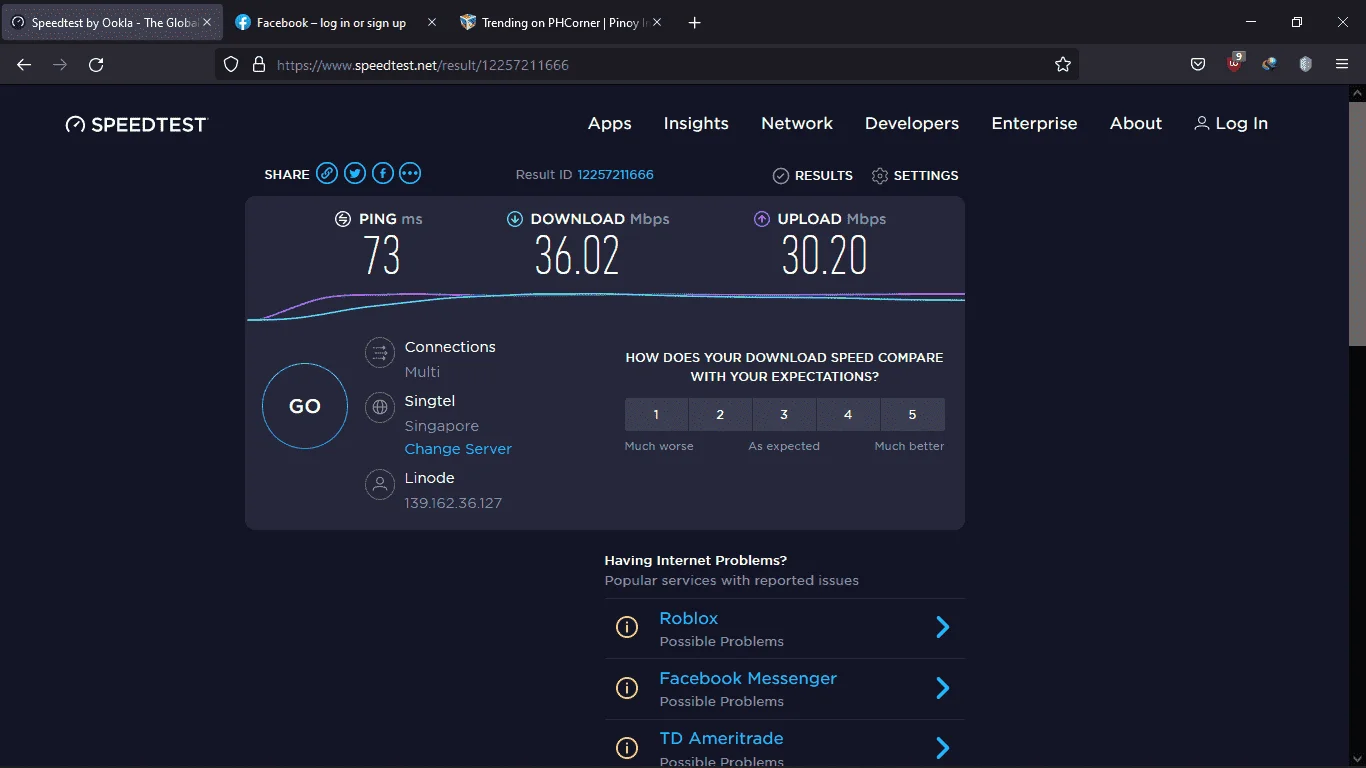Screen dimensions: 1366x768
Task: Click the download arrow icon
Action: (515, 219)
